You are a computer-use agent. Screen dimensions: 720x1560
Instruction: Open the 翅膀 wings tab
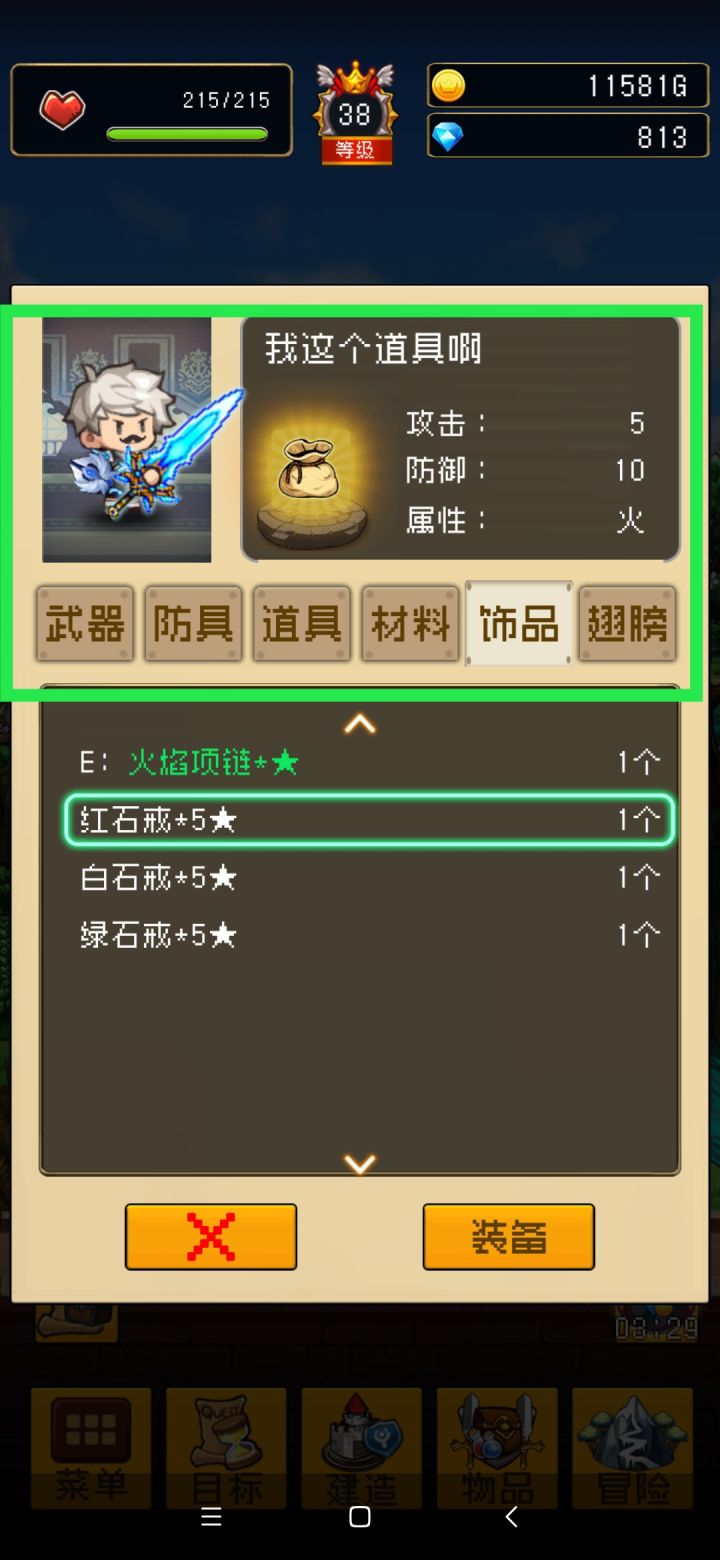[x=627, y=624]
